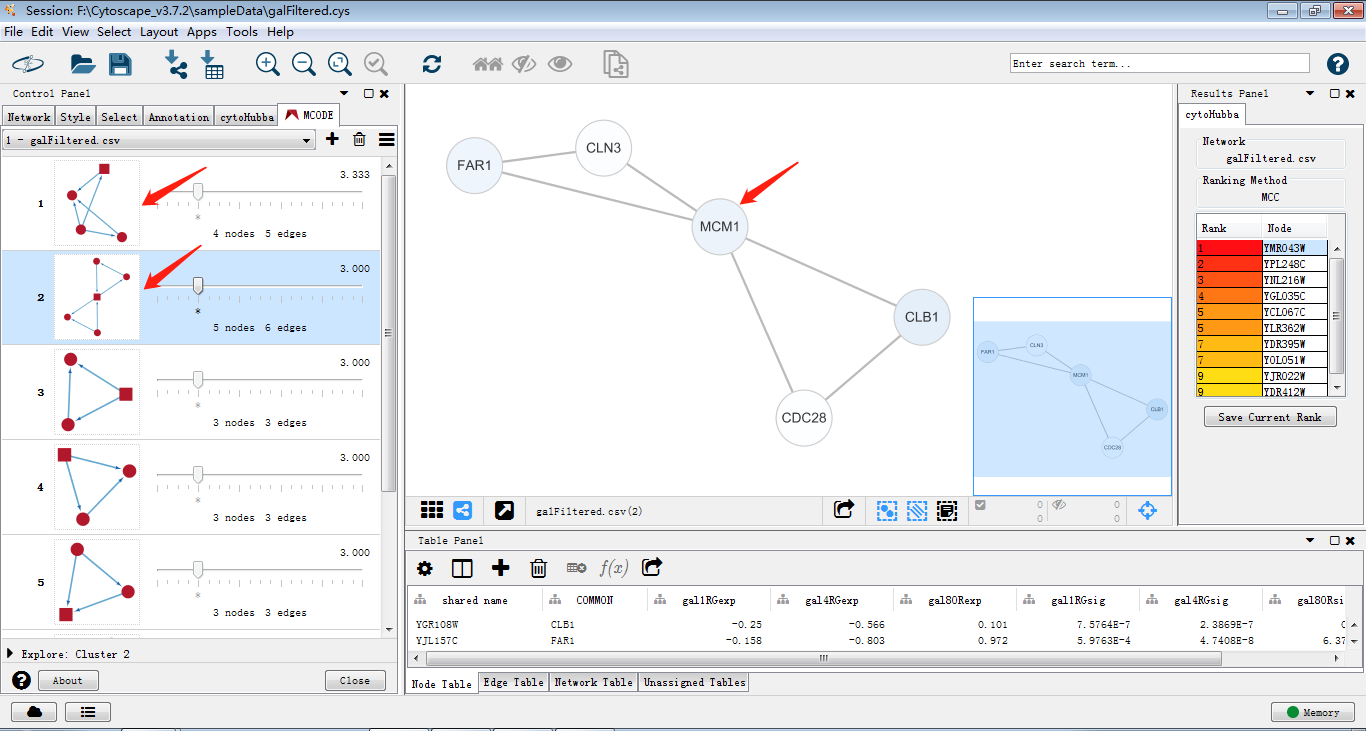Select the MCM1 node in the network
This screenshot has width=1366, height=731.
tap(719, 226)
